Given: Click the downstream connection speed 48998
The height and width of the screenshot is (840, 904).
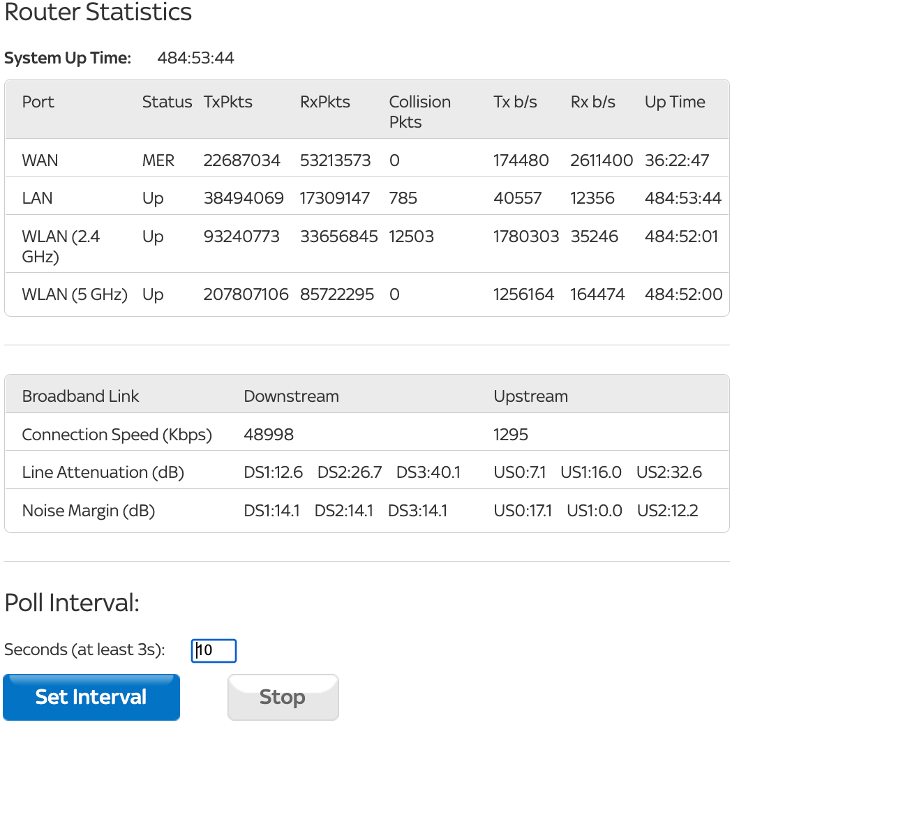Looking at the screenshot, I should pos(268,434).
